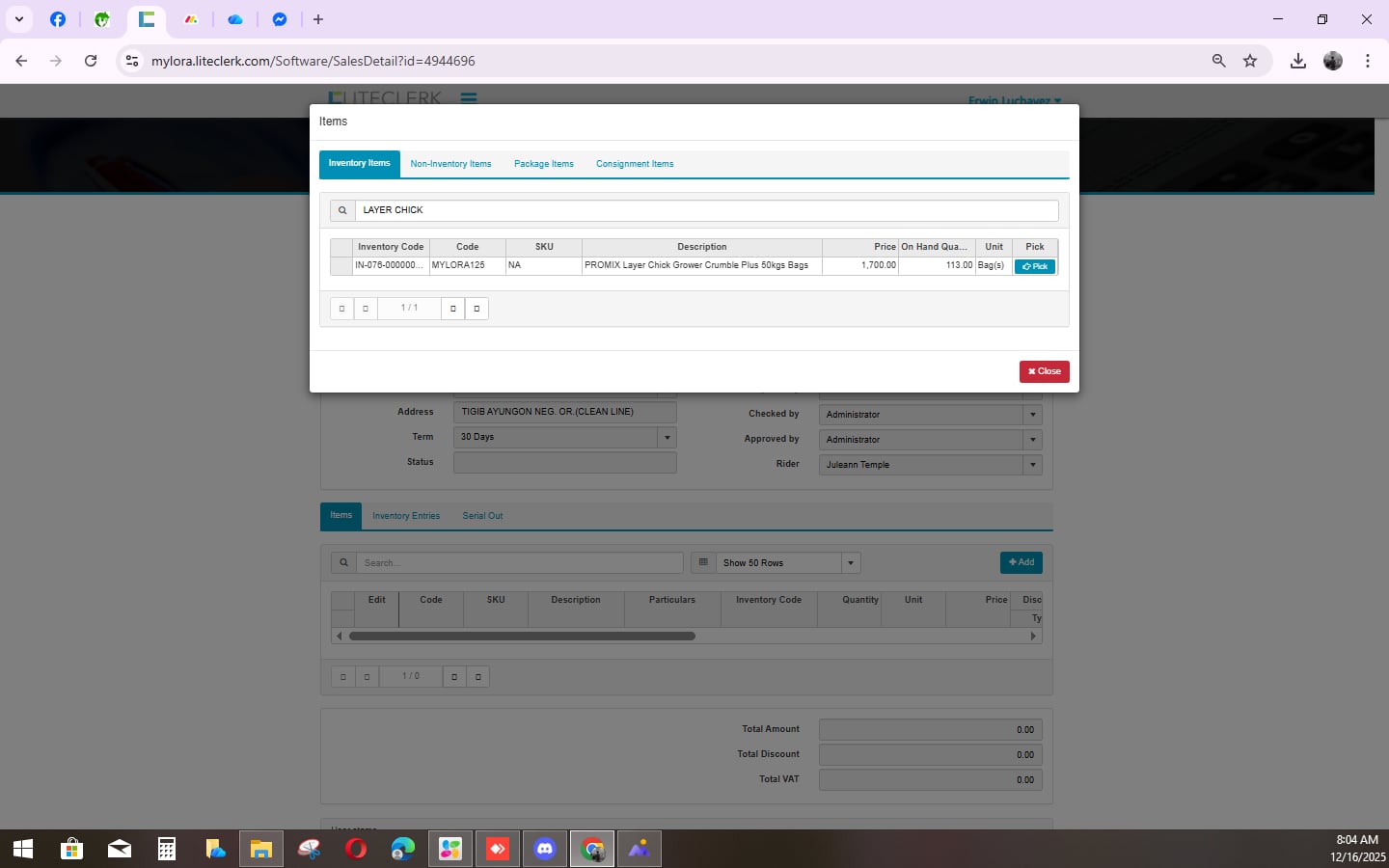Reload the page using the refresh icon
The image size is (1389, 868).
tap(91, 61)
